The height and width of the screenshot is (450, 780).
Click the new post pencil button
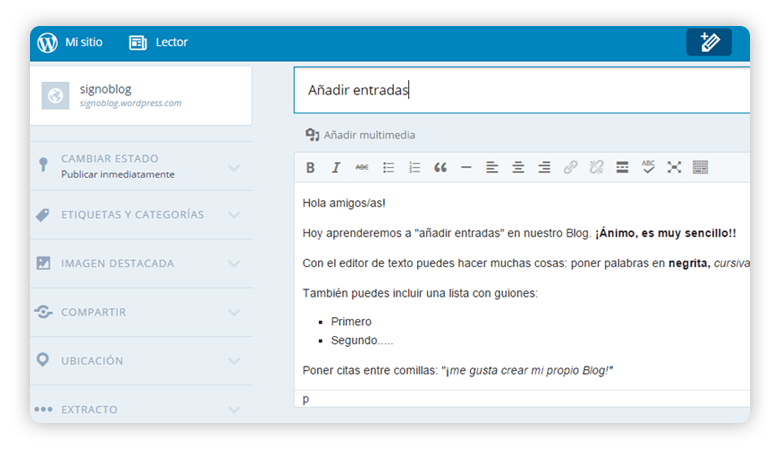[x=708, y=42]
